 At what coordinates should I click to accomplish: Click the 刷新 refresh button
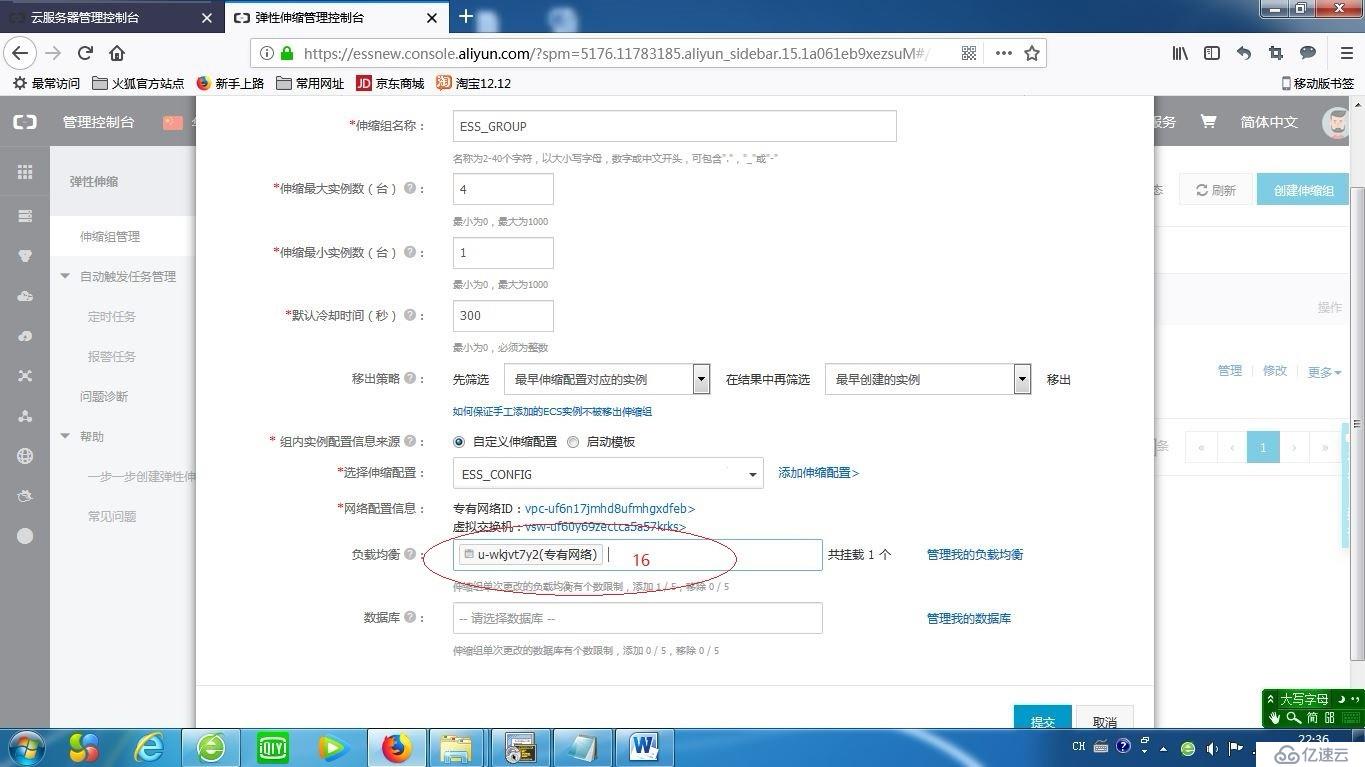pyautogui.click(x=1216, y=190)
